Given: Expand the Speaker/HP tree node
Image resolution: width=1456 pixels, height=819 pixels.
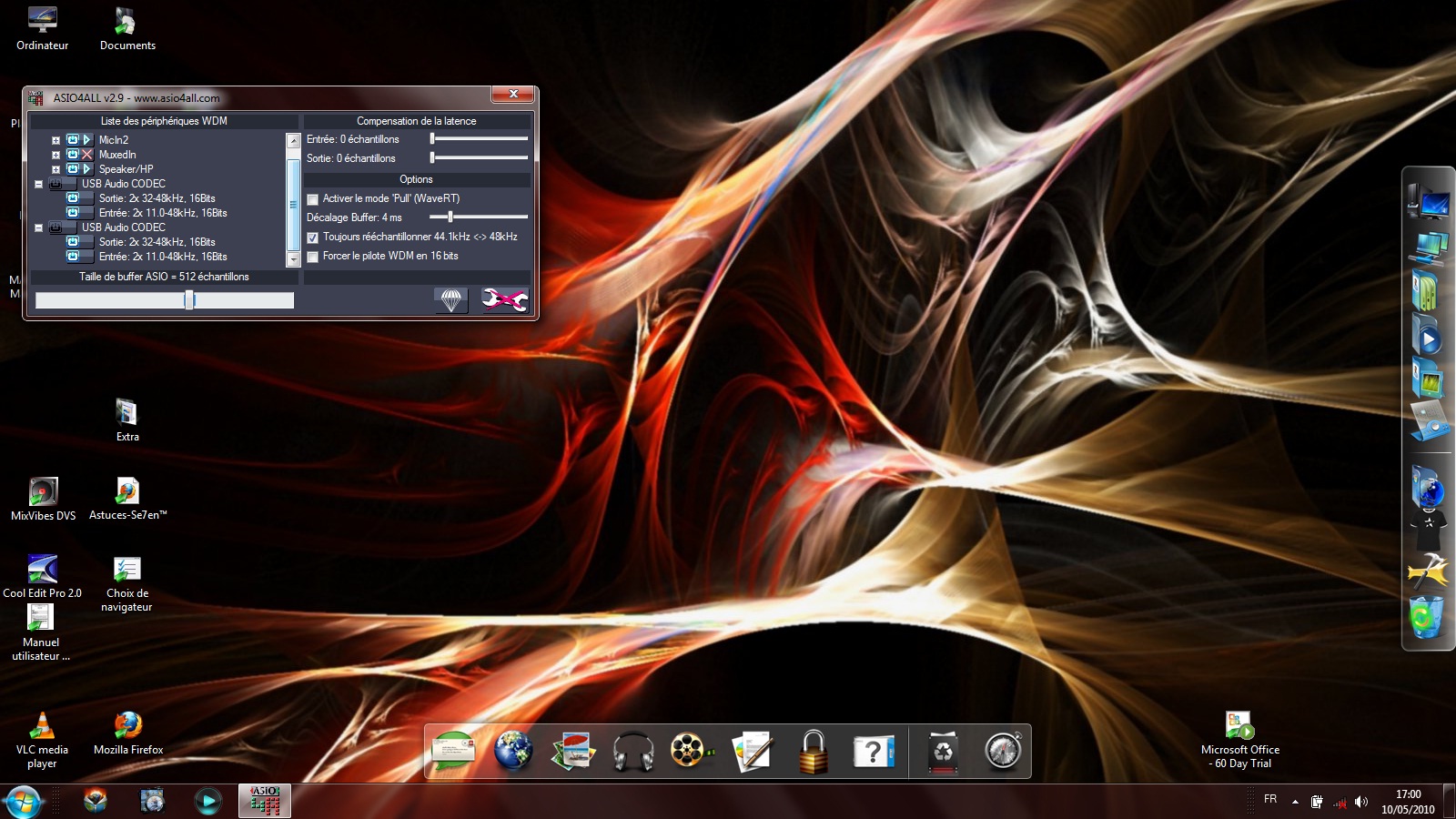Looking at the screenshot, I should [56, 169].
